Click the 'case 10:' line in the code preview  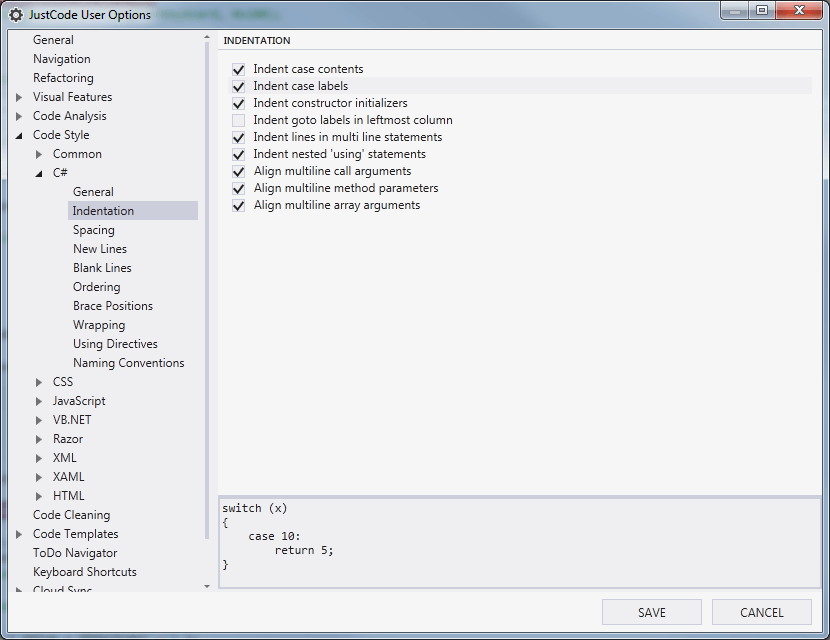pos(274,536)
